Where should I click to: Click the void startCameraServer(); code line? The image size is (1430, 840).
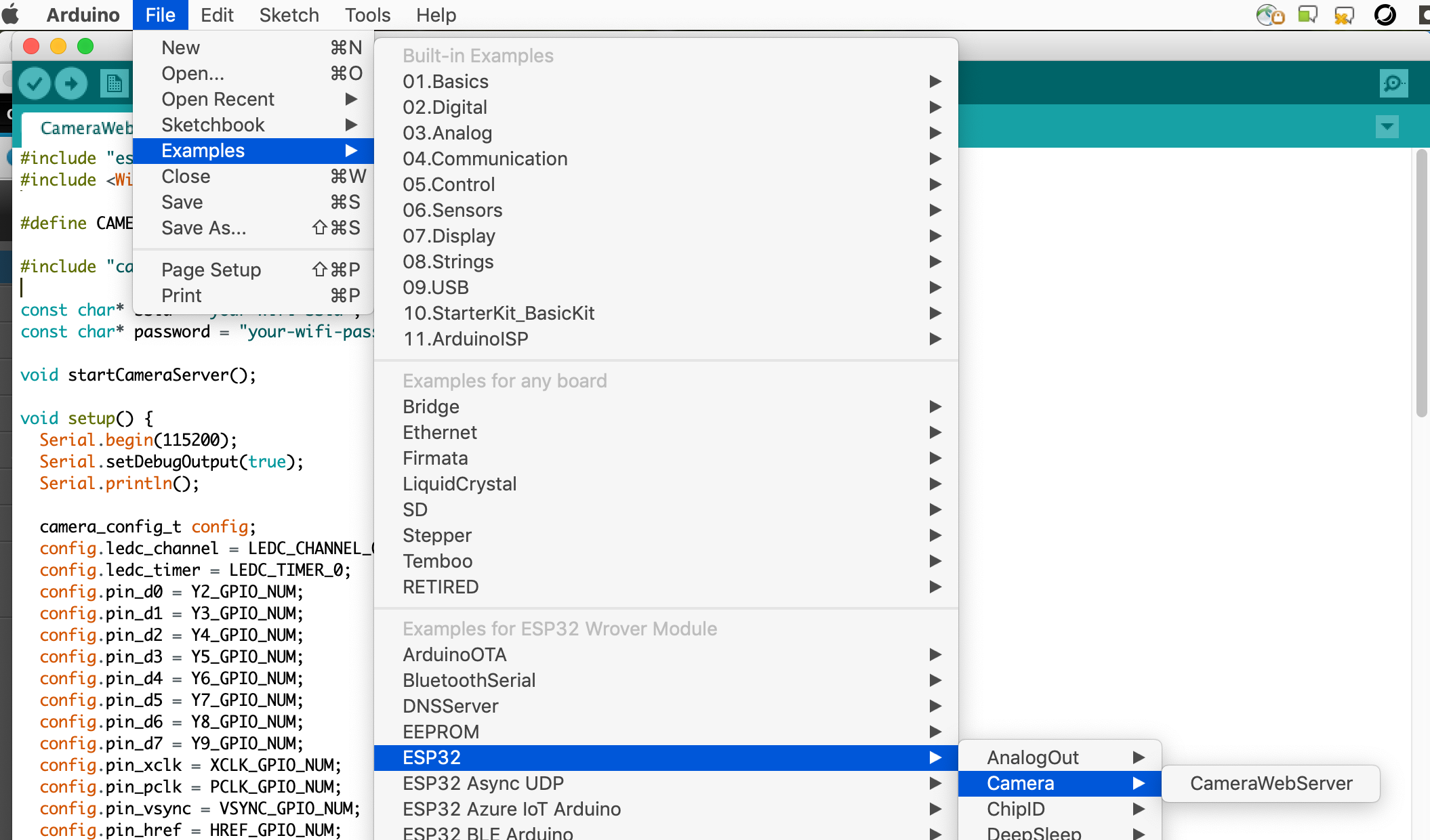pos(138,375)
